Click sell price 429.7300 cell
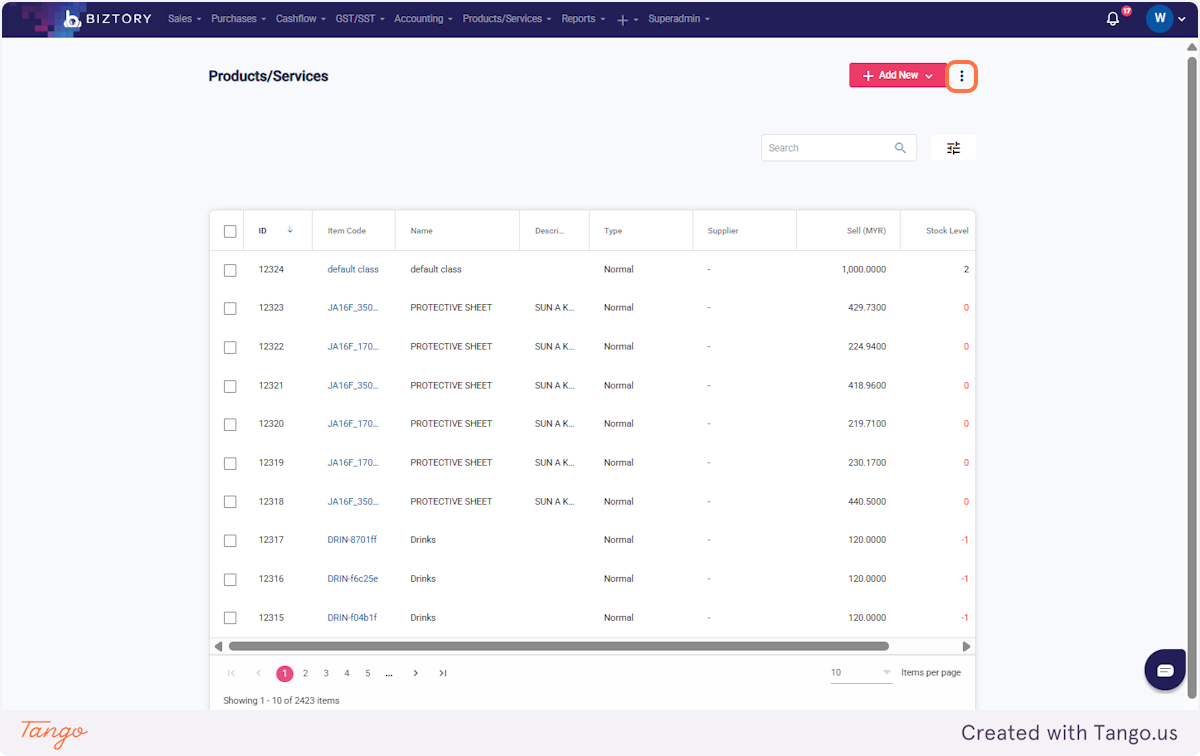The width and height of the screenshot is (1200, 756). click(867, 308)
